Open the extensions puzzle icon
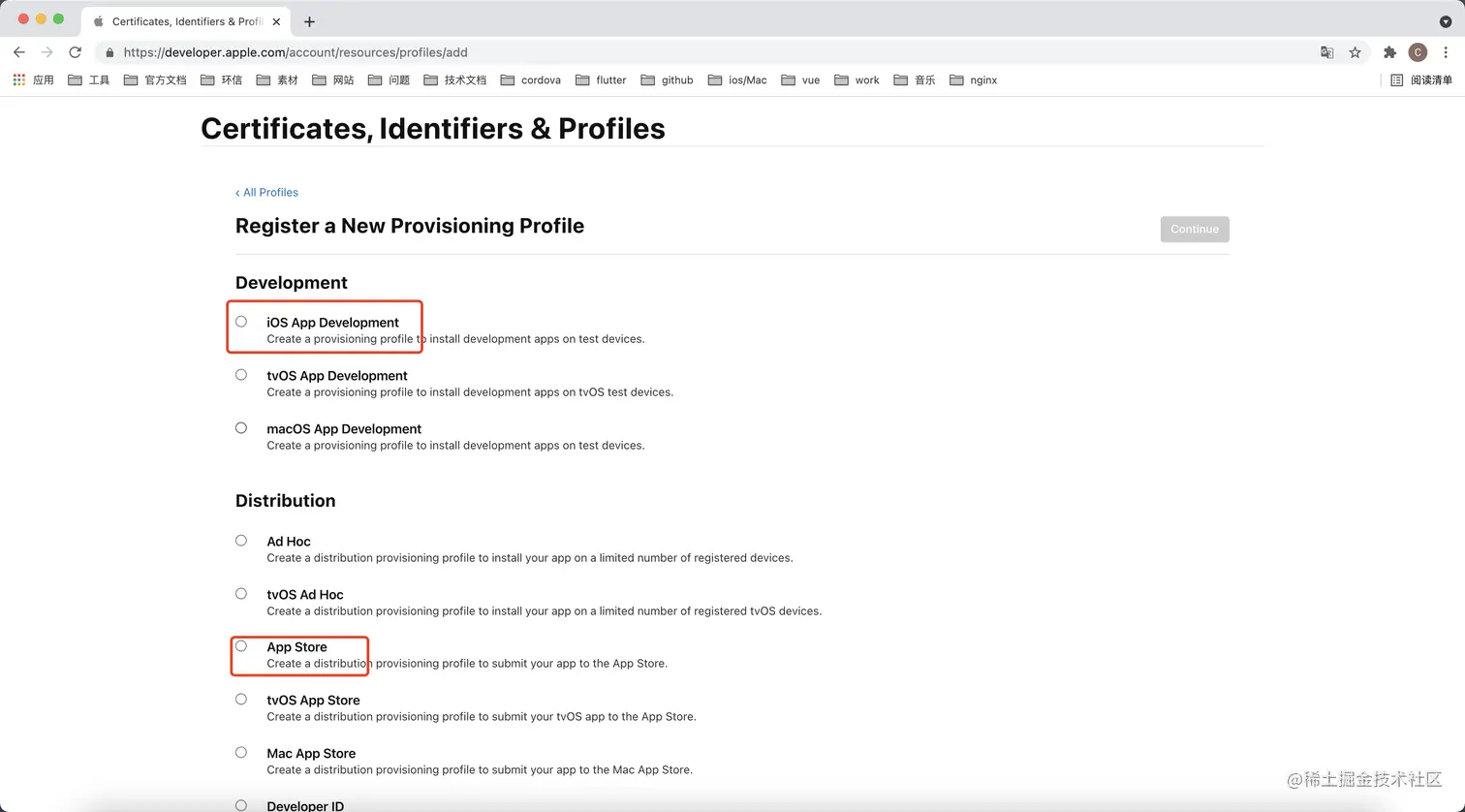This screenshot has width=1465, height=812. (x=1389, y=52)
